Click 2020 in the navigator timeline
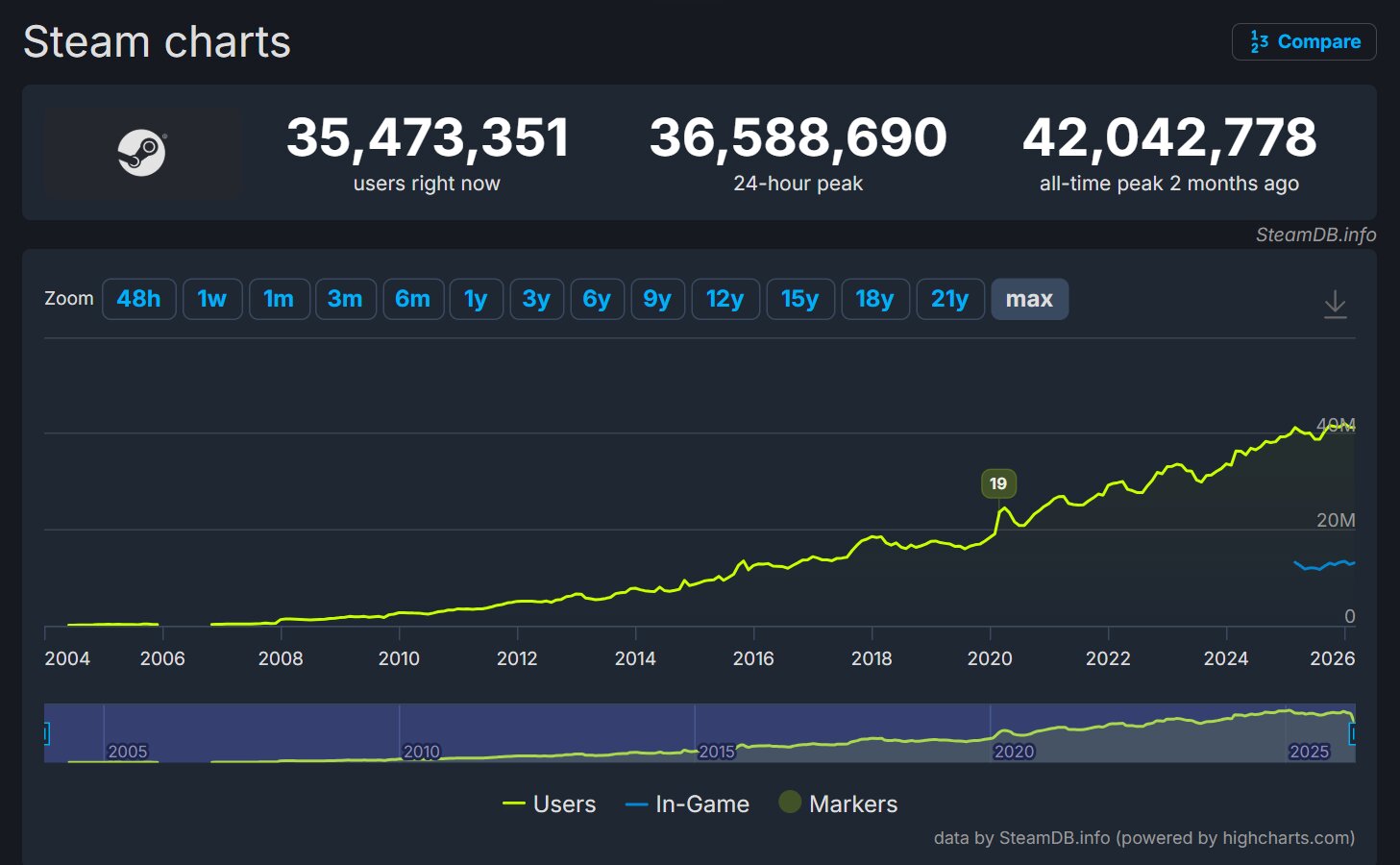The height and width of the screenshot is (865, 1400). [1014, 752]
